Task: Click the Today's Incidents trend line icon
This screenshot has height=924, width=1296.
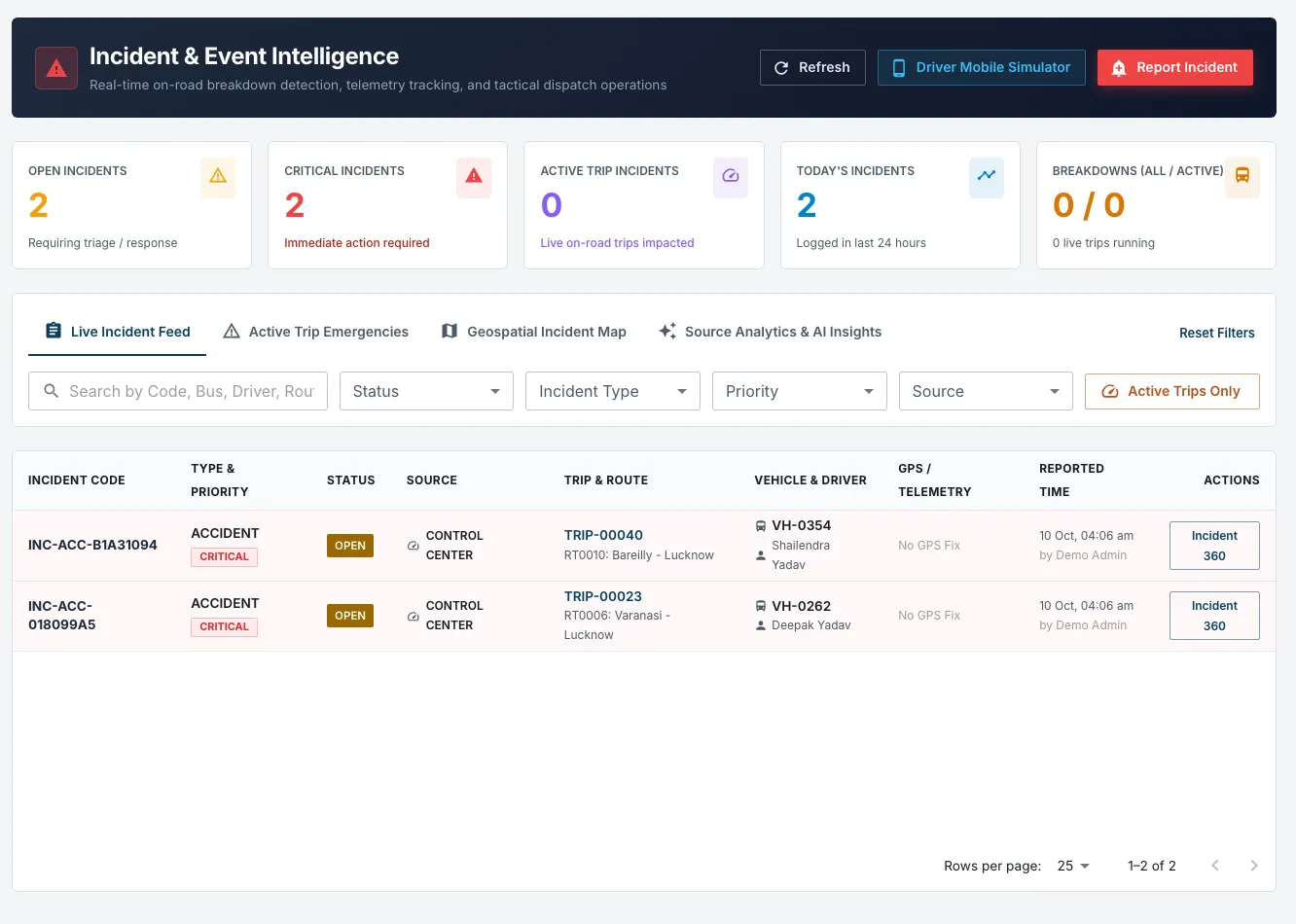Action: (x=987, y=176)
